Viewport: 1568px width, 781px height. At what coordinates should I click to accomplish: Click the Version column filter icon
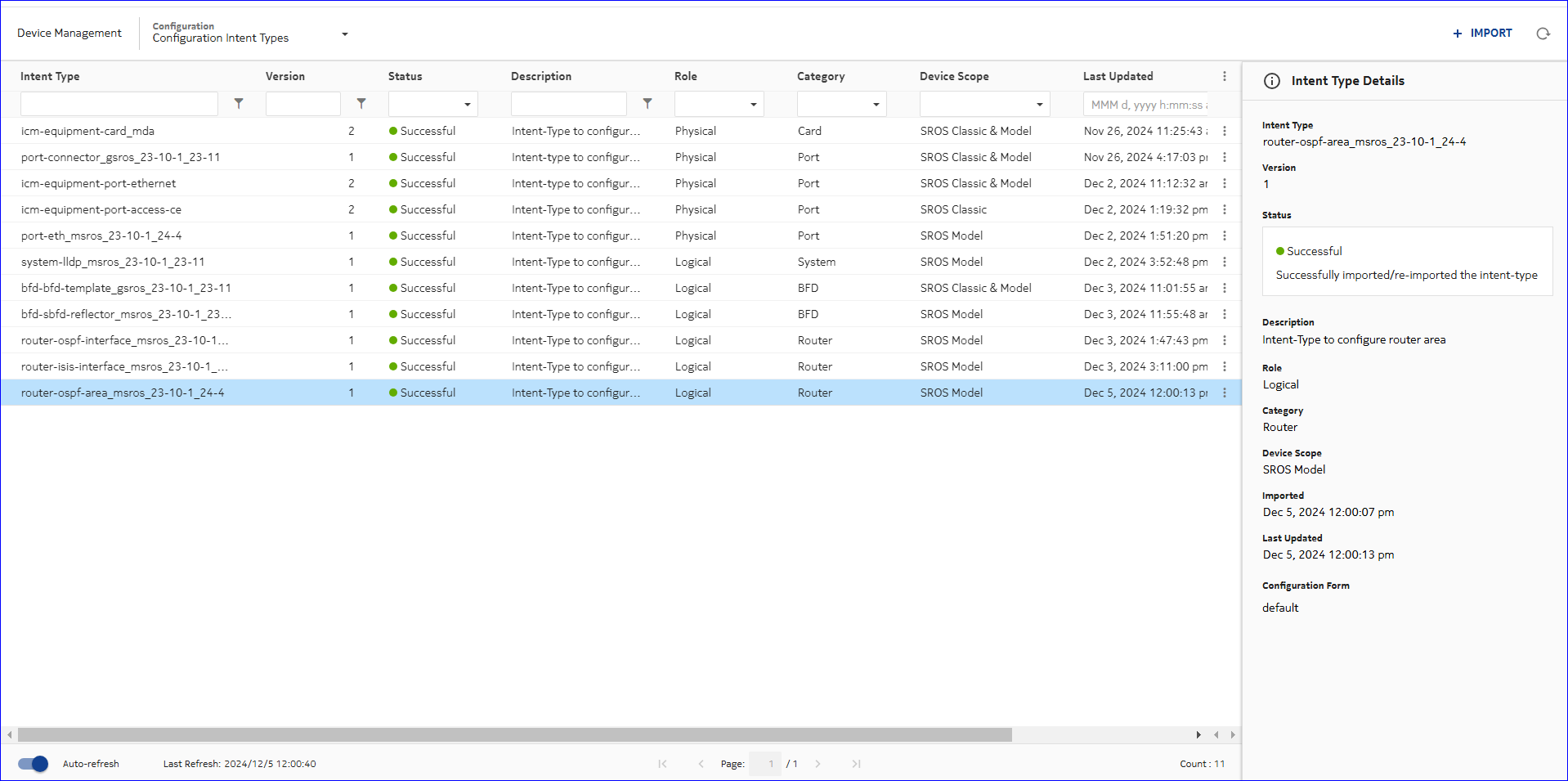361,104
